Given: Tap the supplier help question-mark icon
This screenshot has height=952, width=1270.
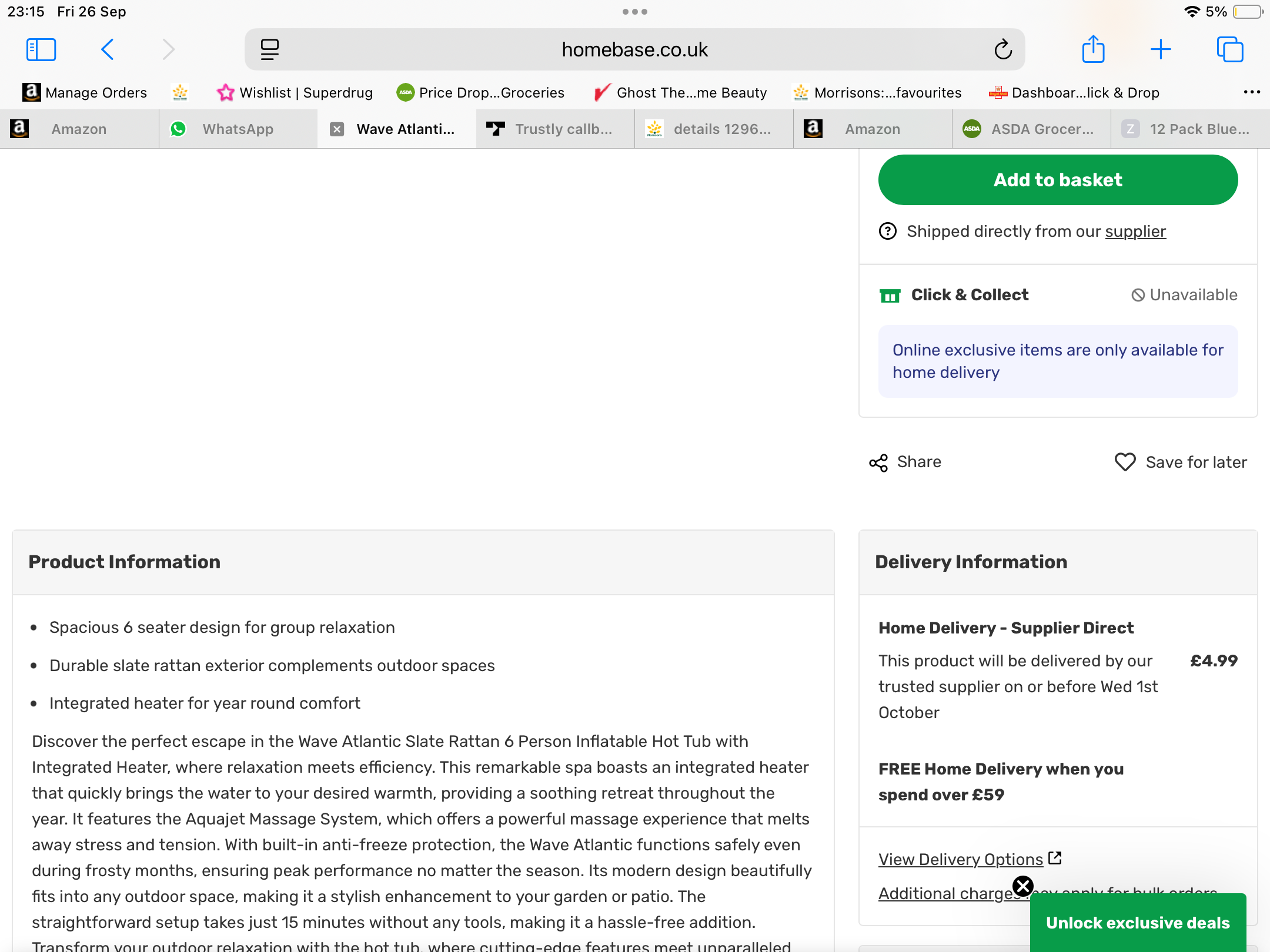Looking at the screenshot, I should click(x=888, y=232).
